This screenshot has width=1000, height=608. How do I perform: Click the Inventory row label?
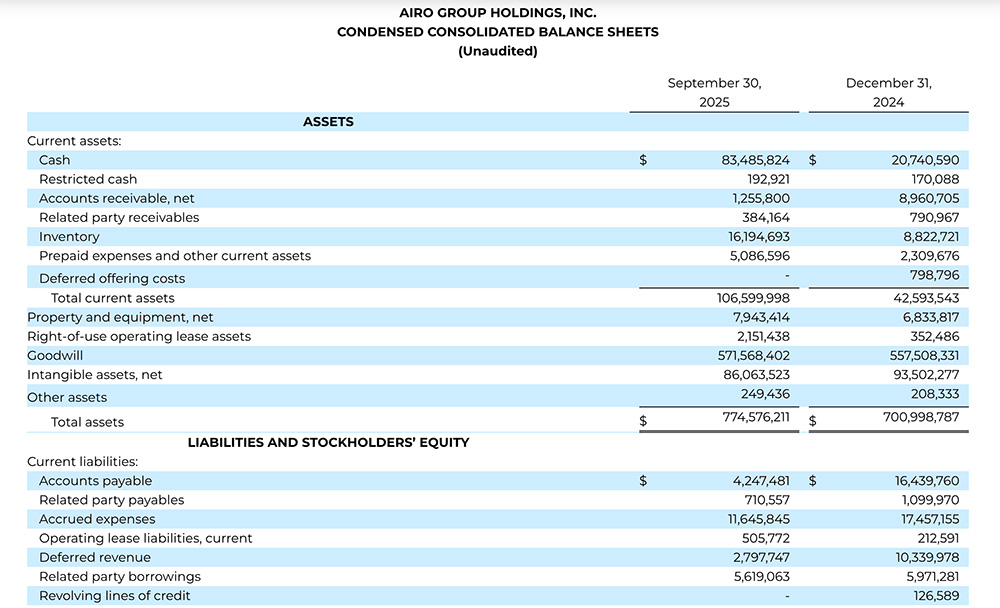tap(69, 237)
